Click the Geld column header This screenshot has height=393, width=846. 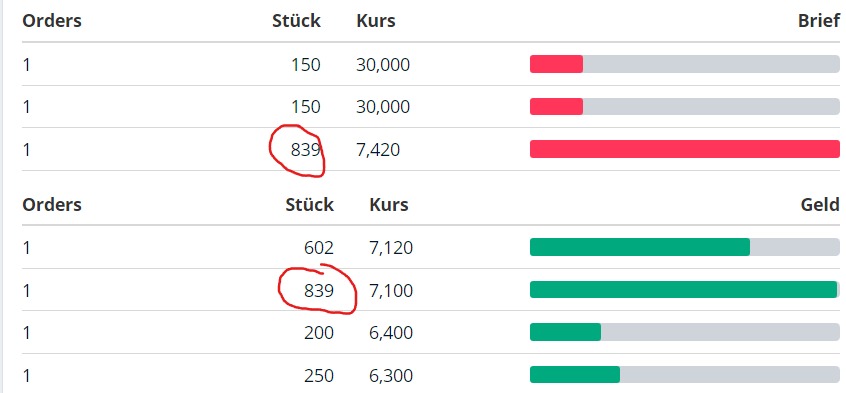click(820, 205)
